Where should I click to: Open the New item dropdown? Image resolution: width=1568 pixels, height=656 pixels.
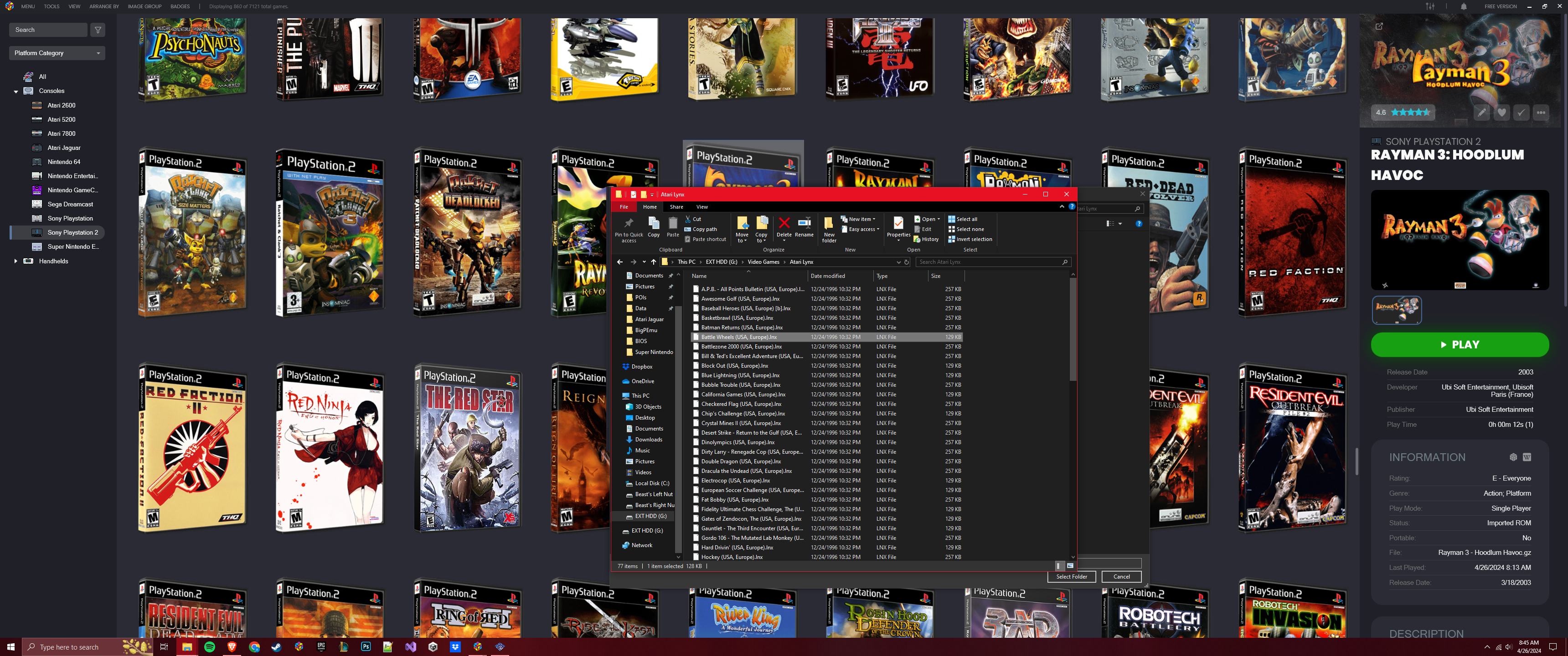pos(858,219)
